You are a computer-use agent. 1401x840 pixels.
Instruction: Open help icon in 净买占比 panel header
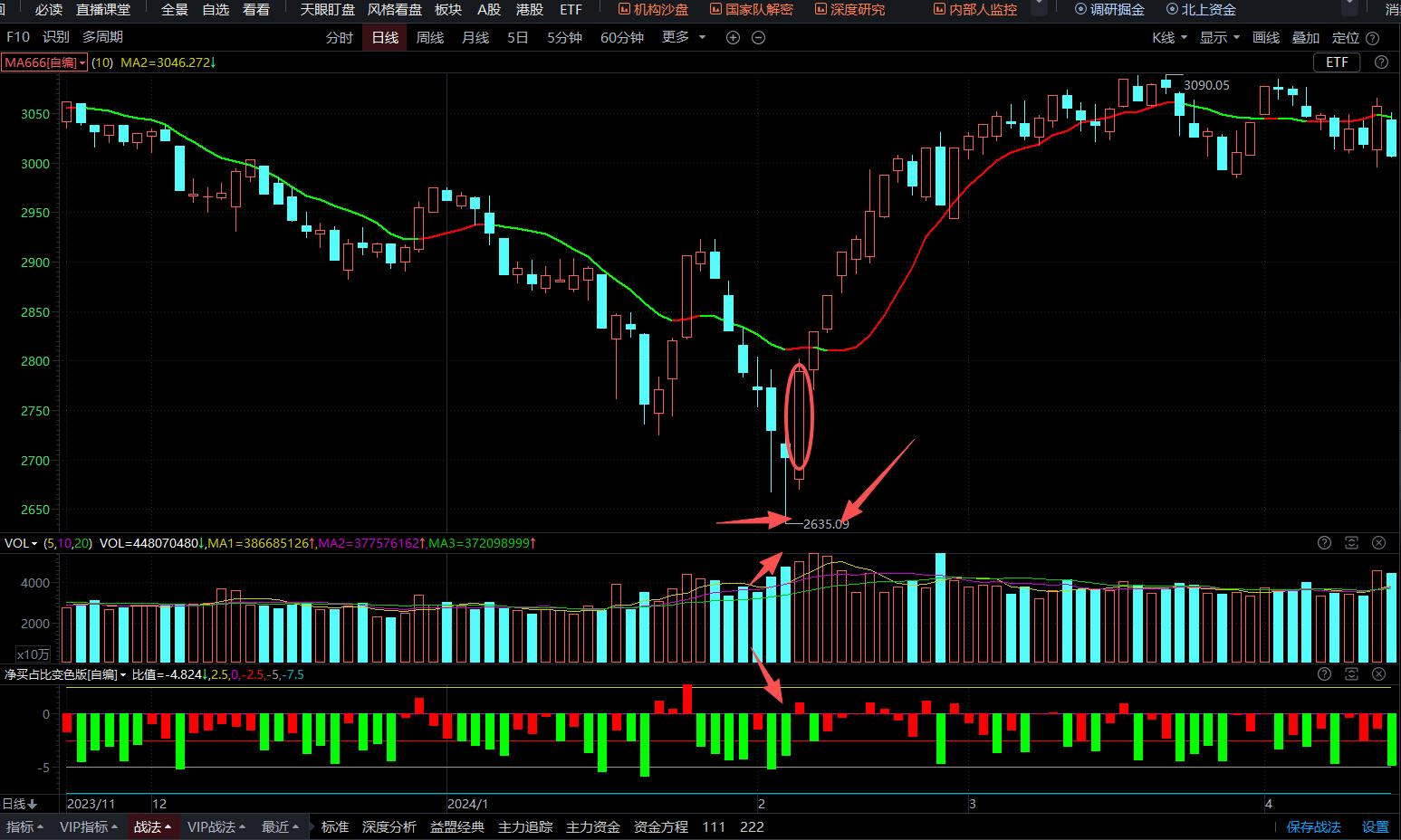[1325, 674]
